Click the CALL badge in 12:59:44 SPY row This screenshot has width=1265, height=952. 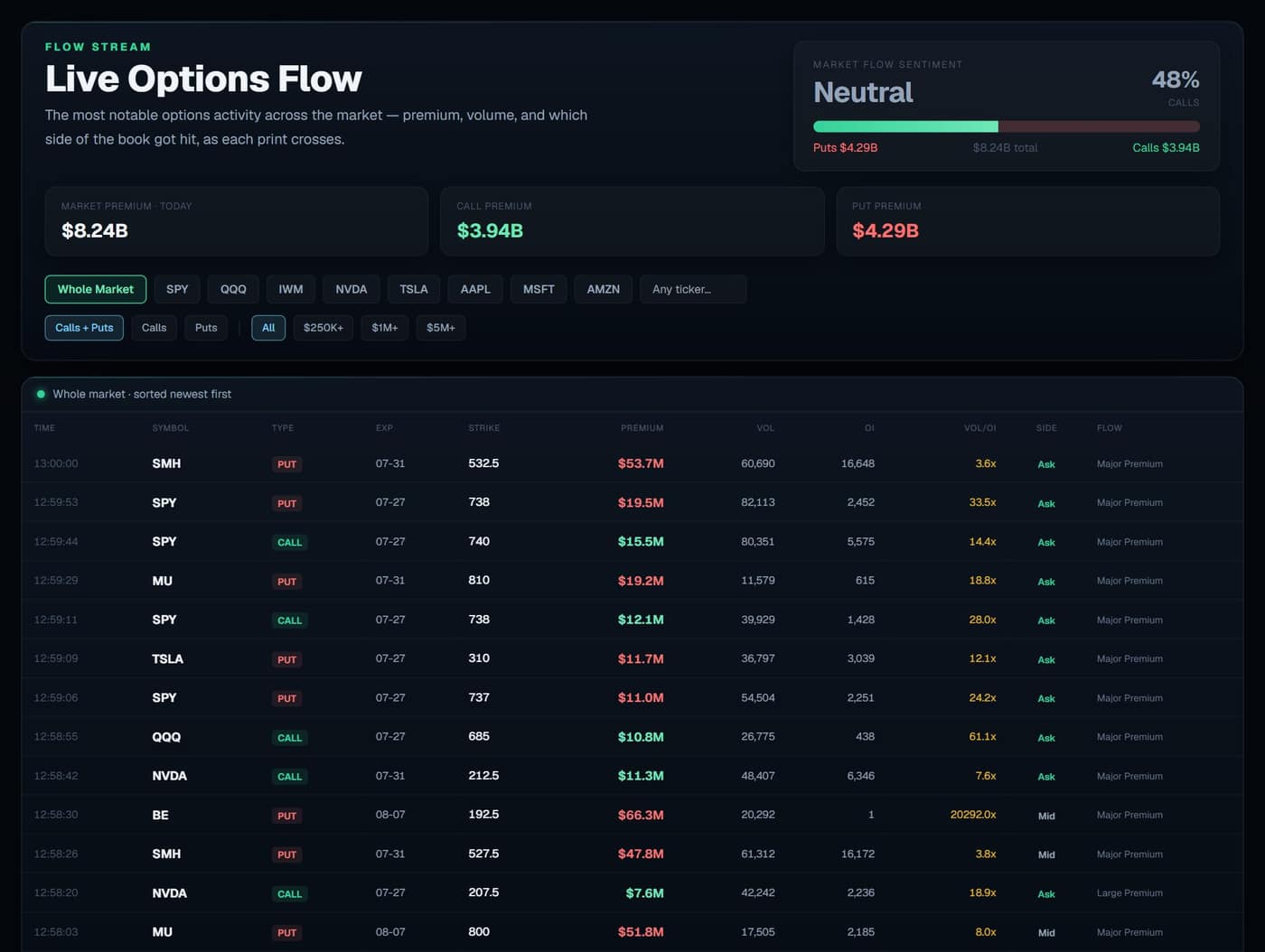click(289, 542)
